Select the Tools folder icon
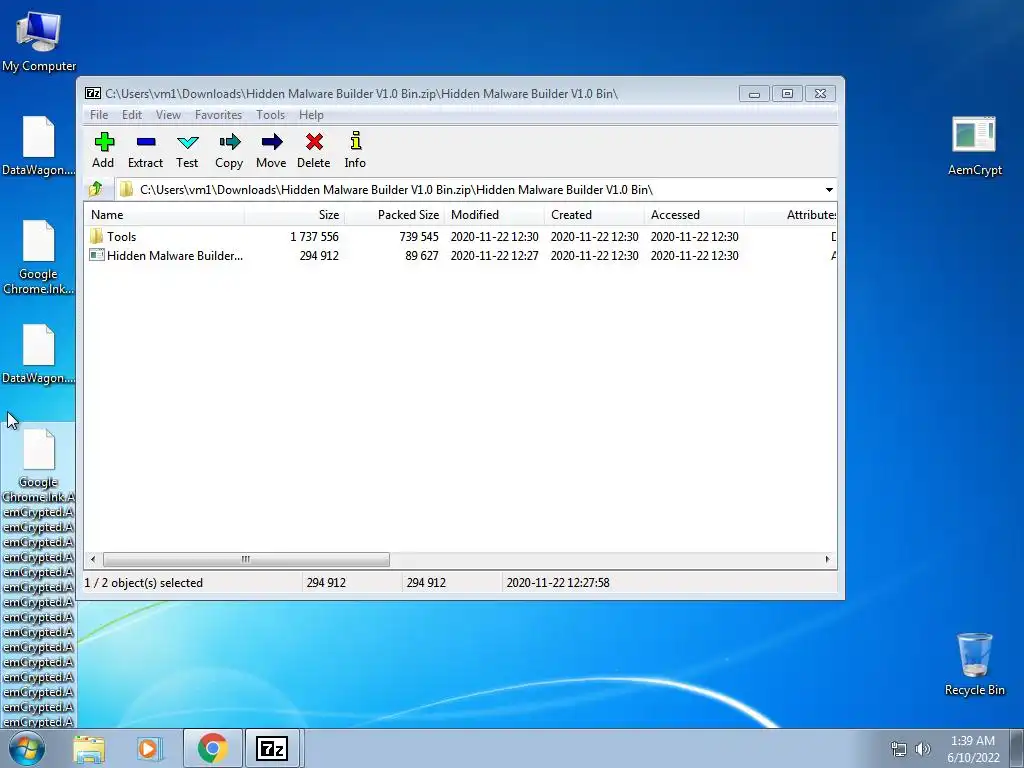 point(97,236)
